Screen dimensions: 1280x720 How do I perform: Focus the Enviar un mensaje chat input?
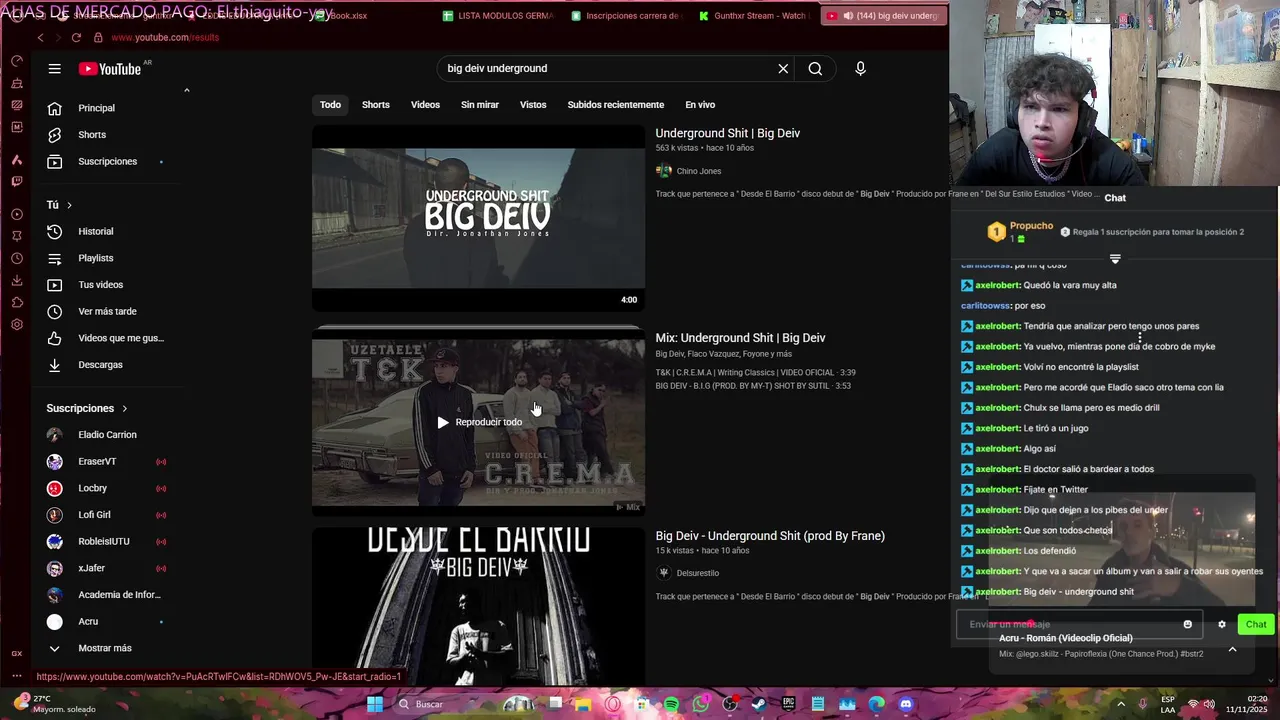tap(1080, 624)
